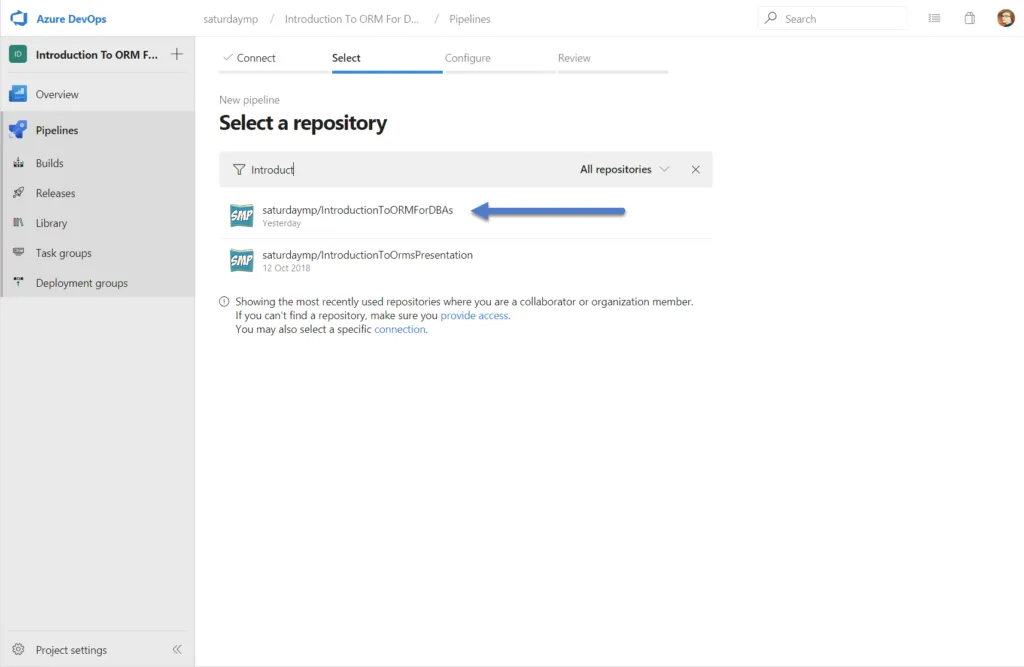Click the funnel filter icon

(239, 170)
